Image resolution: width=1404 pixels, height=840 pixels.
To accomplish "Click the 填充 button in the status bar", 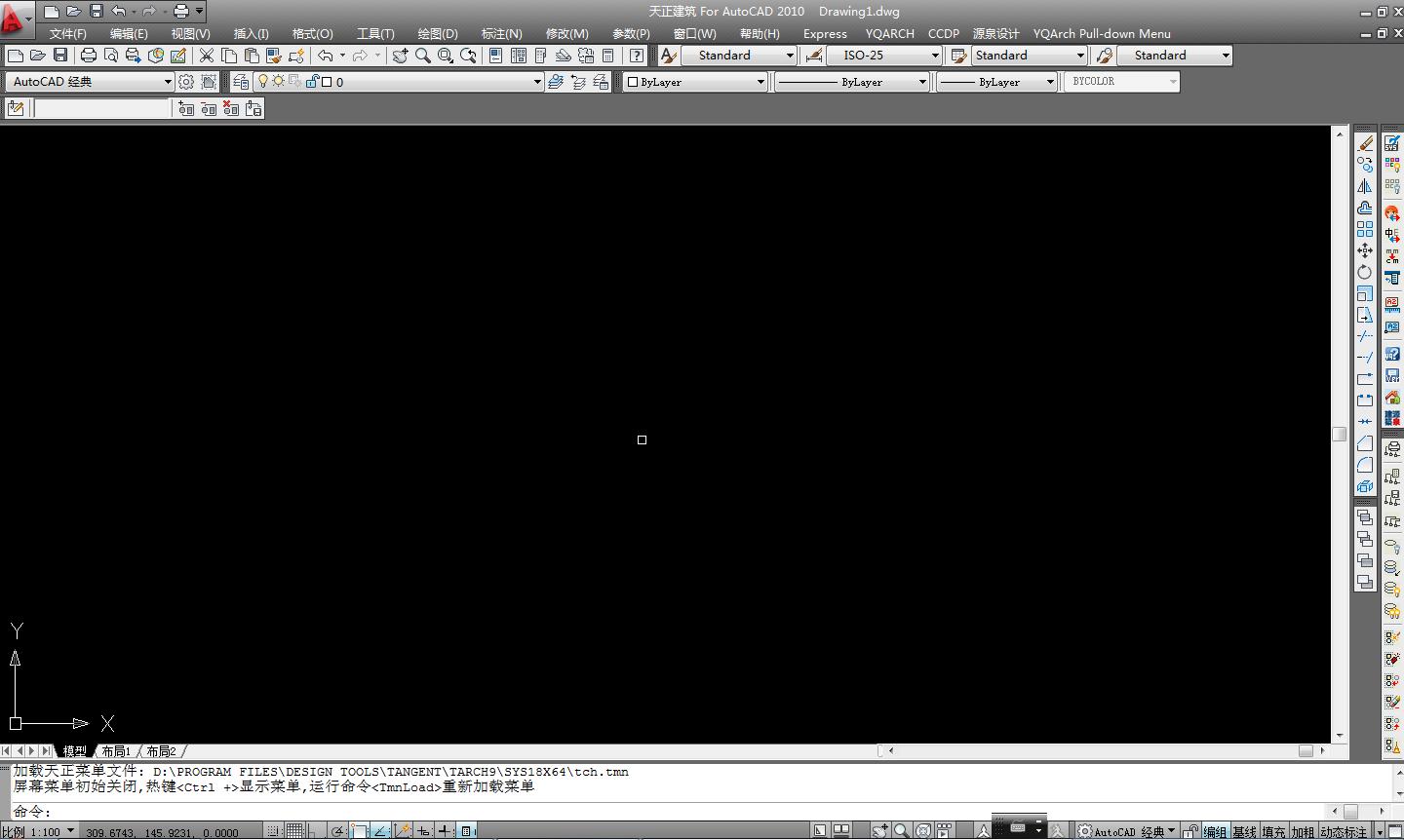I will point(1273,831).
